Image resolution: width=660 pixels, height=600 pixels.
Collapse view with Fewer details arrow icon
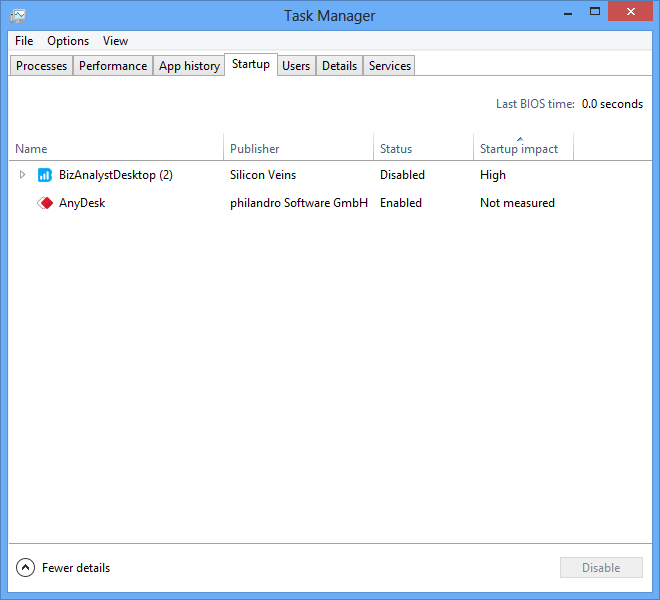25,568
